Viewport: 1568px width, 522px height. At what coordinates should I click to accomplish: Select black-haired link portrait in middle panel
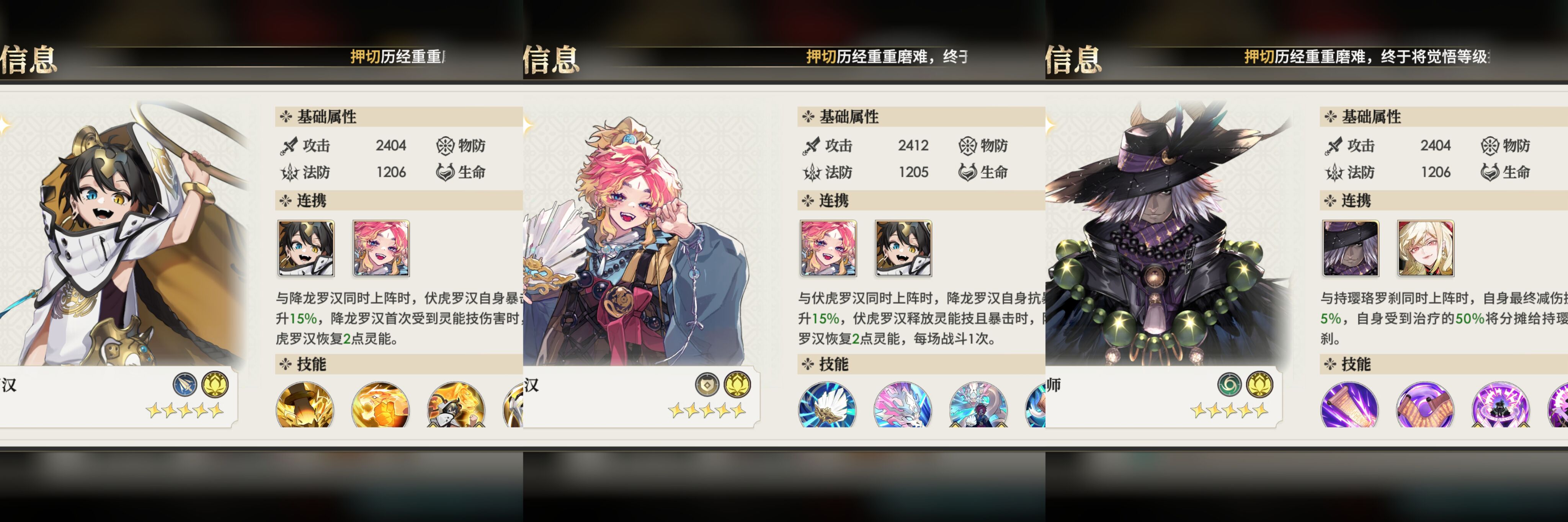[x=903, y=249]
